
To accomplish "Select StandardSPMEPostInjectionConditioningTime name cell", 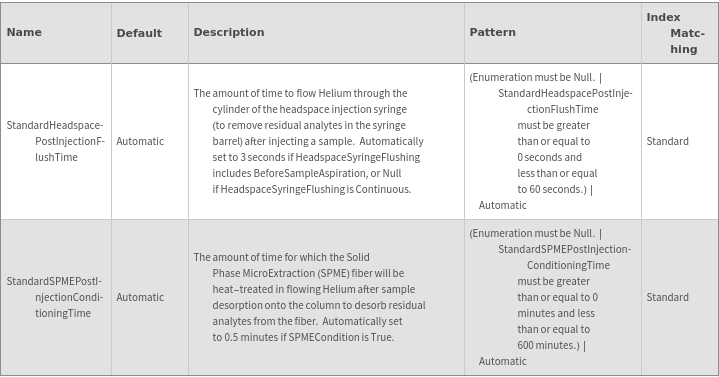I will 55,297.
